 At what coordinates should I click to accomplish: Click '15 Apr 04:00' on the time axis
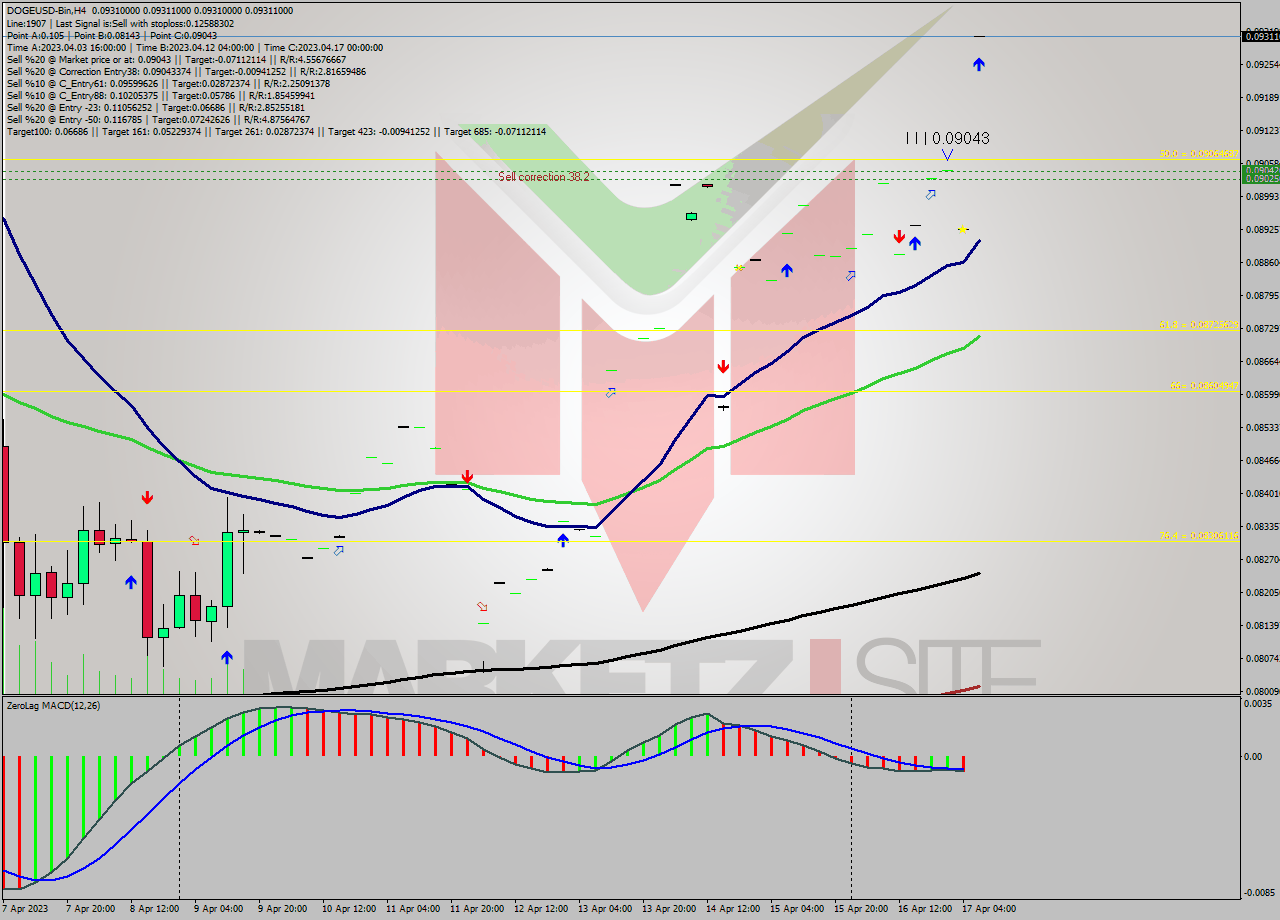(796, 909)
